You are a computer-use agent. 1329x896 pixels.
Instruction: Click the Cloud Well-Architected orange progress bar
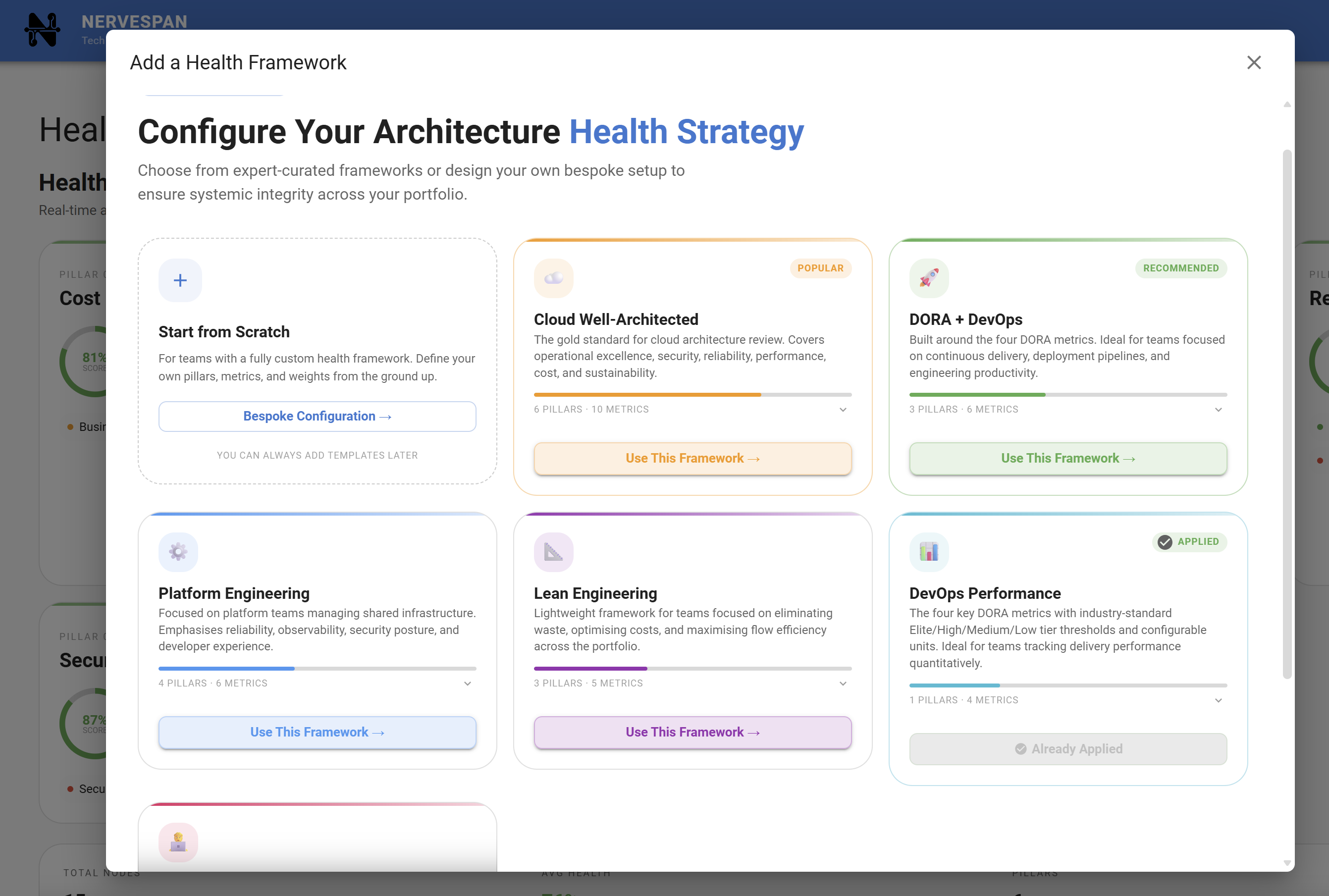(x=692, y=395)
